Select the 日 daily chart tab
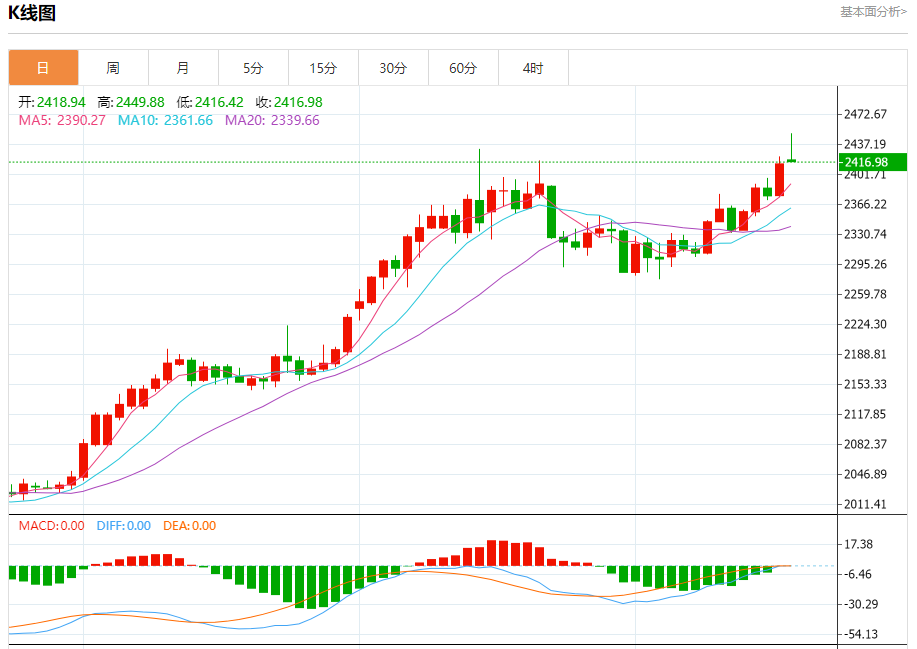This screenshot has height=649, width=917. tap(43, 68)
